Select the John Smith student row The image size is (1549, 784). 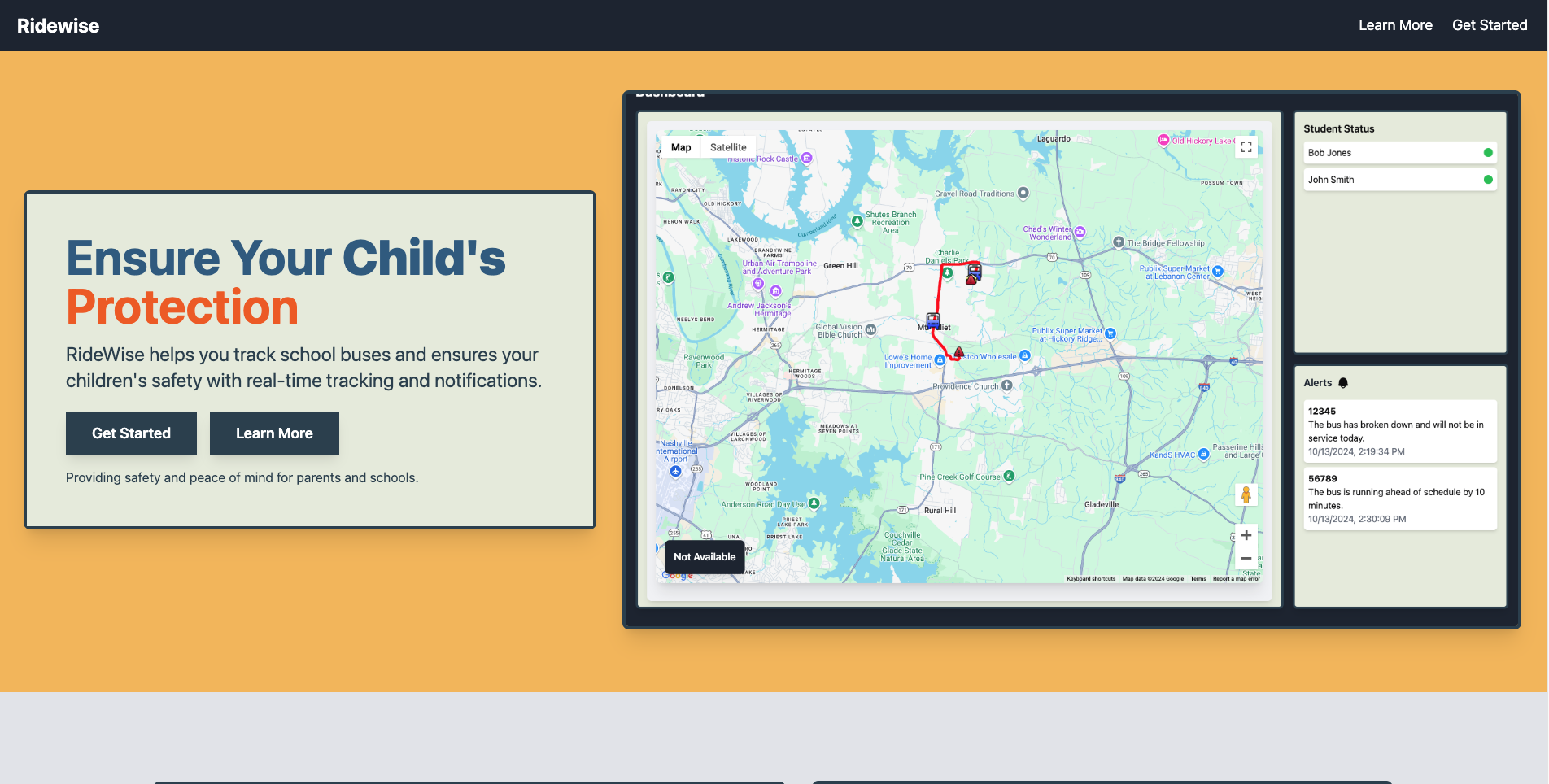click(x=1400, y=180)
